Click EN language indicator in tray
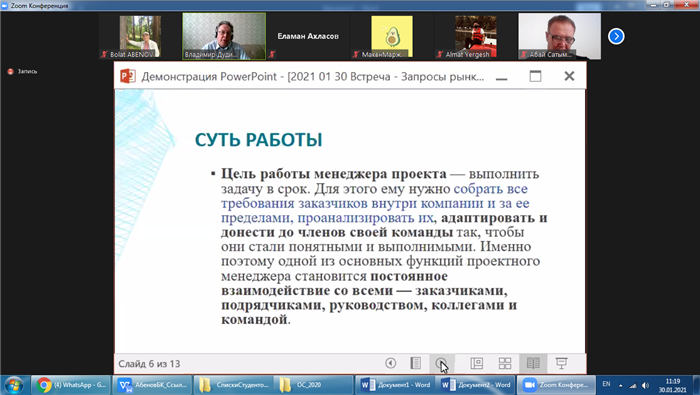The height and width of the screenshot is (395, 700). coord(606,384)
